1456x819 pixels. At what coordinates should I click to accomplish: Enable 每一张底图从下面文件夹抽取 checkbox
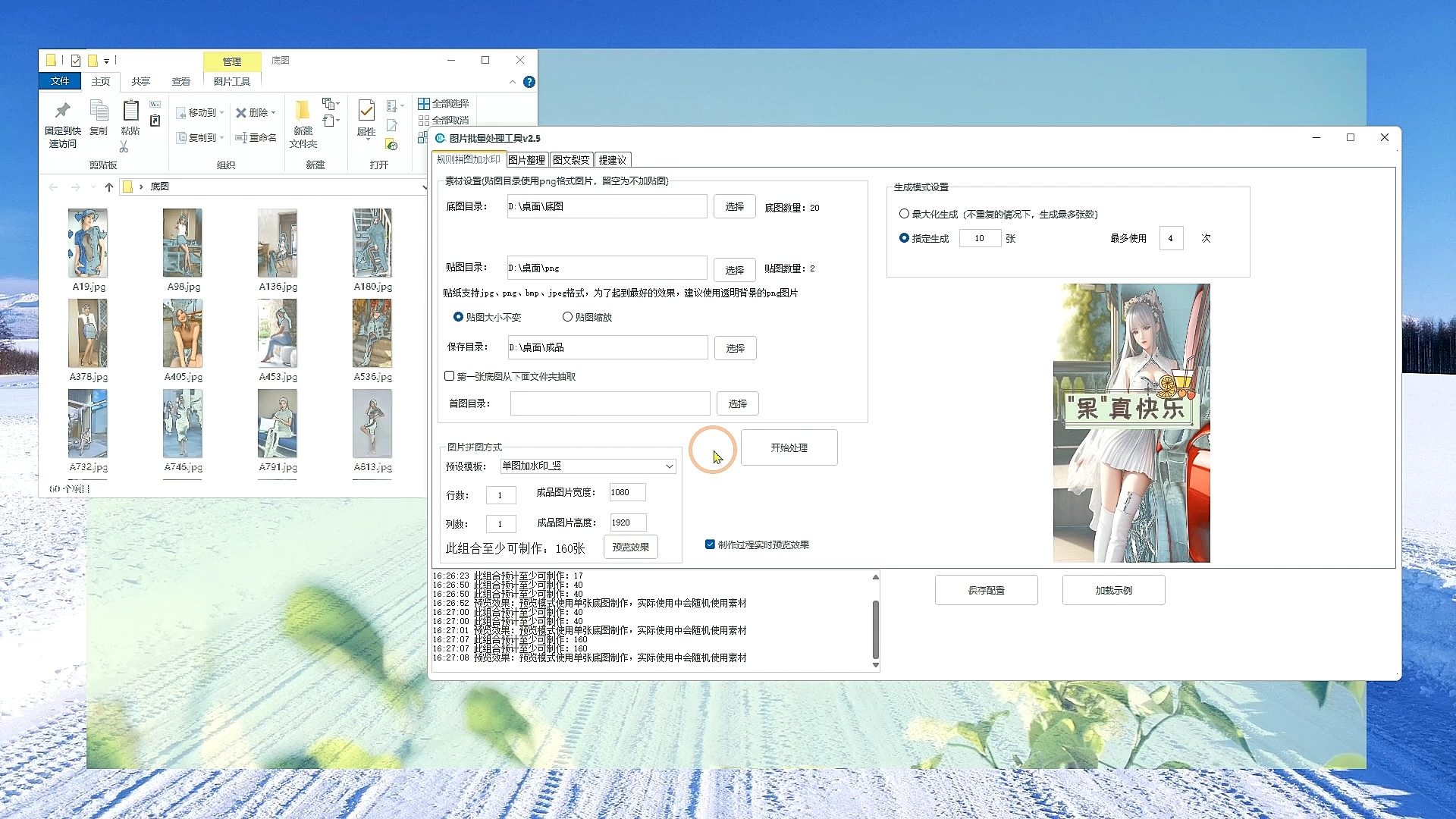[x=449, y=375]
